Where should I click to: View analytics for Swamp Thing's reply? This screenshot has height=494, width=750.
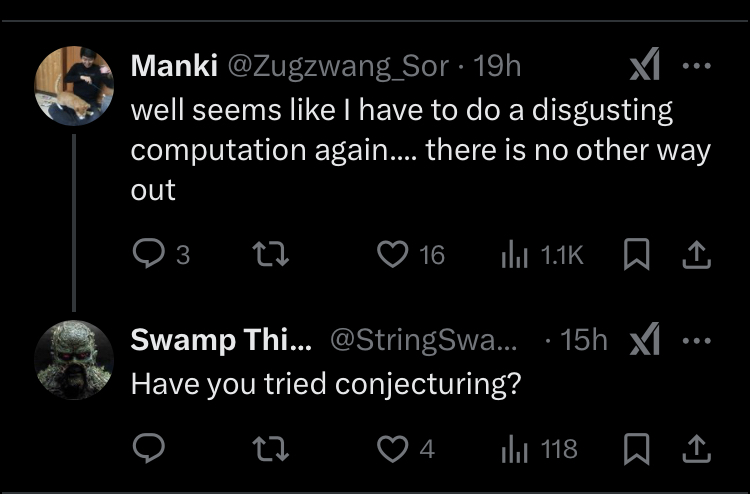pos(513,449)
